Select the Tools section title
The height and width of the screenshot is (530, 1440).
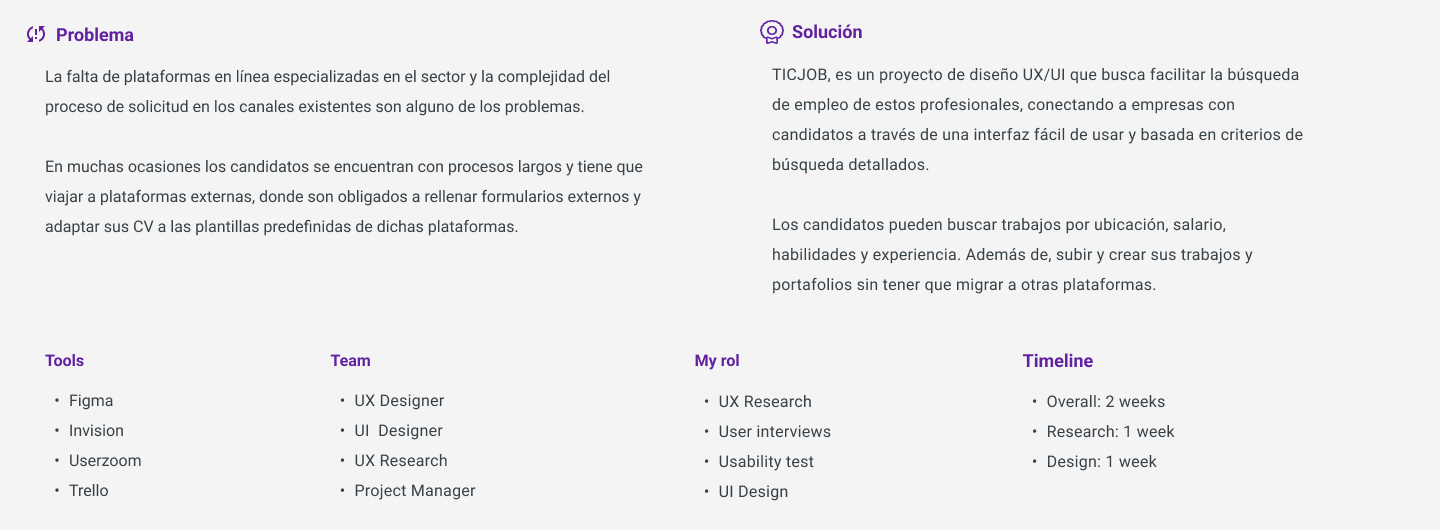(65, 361)
